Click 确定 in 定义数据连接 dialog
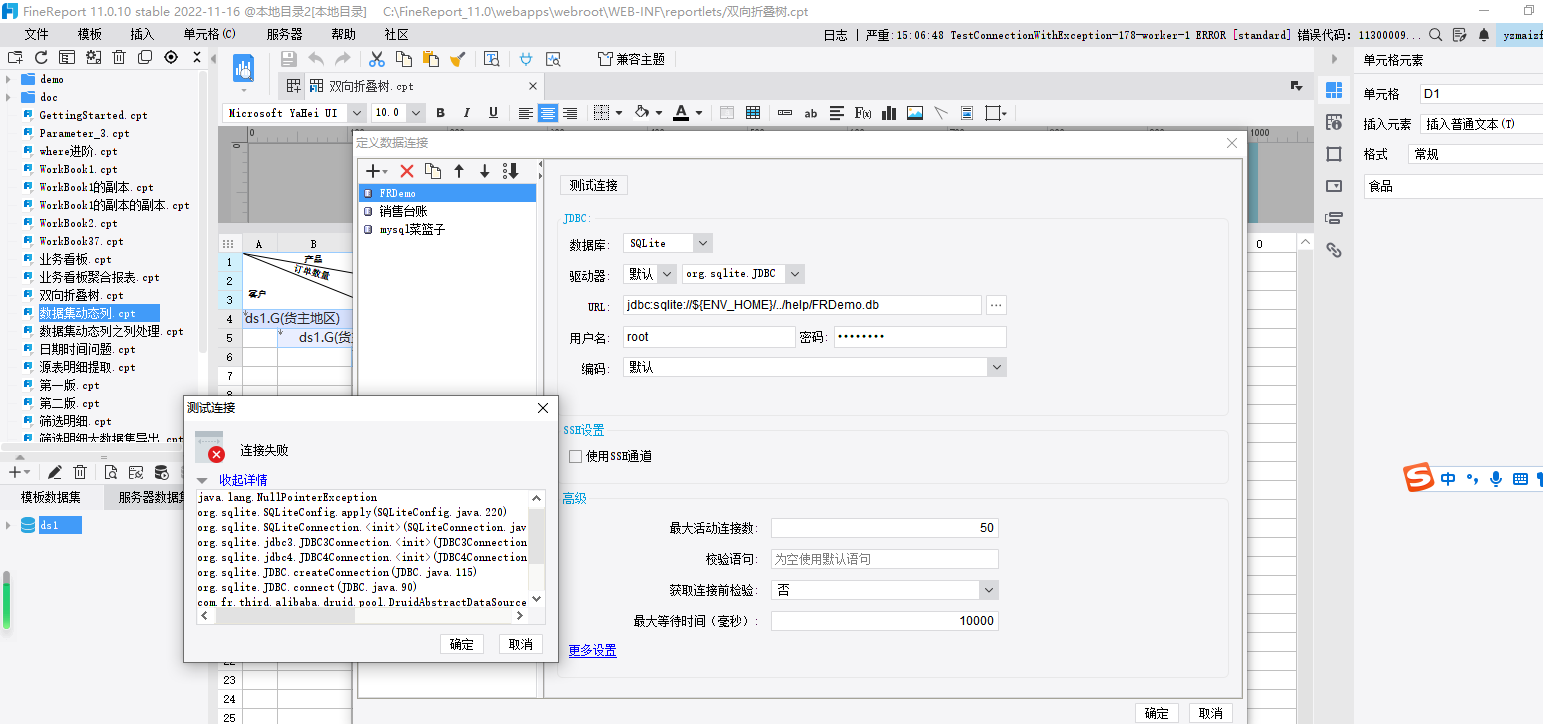This screenshot has height=724, width=1543. click(x=1157, y=713)
